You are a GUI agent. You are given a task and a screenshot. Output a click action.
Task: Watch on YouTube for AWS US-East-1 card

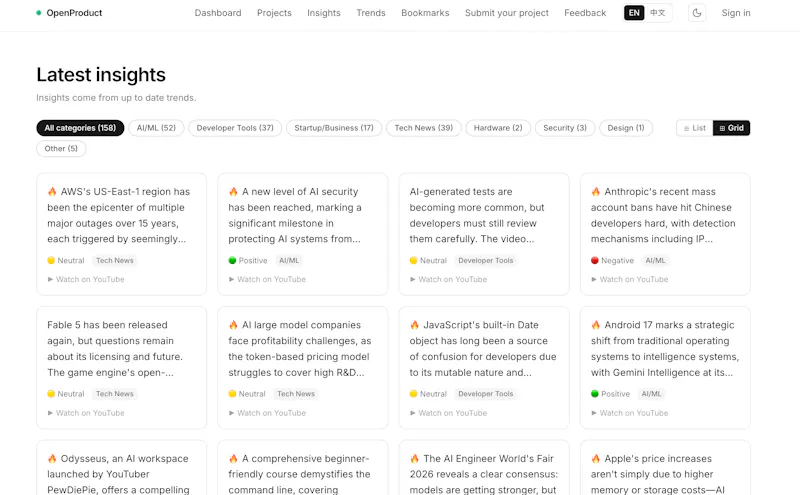coord(86,280)
